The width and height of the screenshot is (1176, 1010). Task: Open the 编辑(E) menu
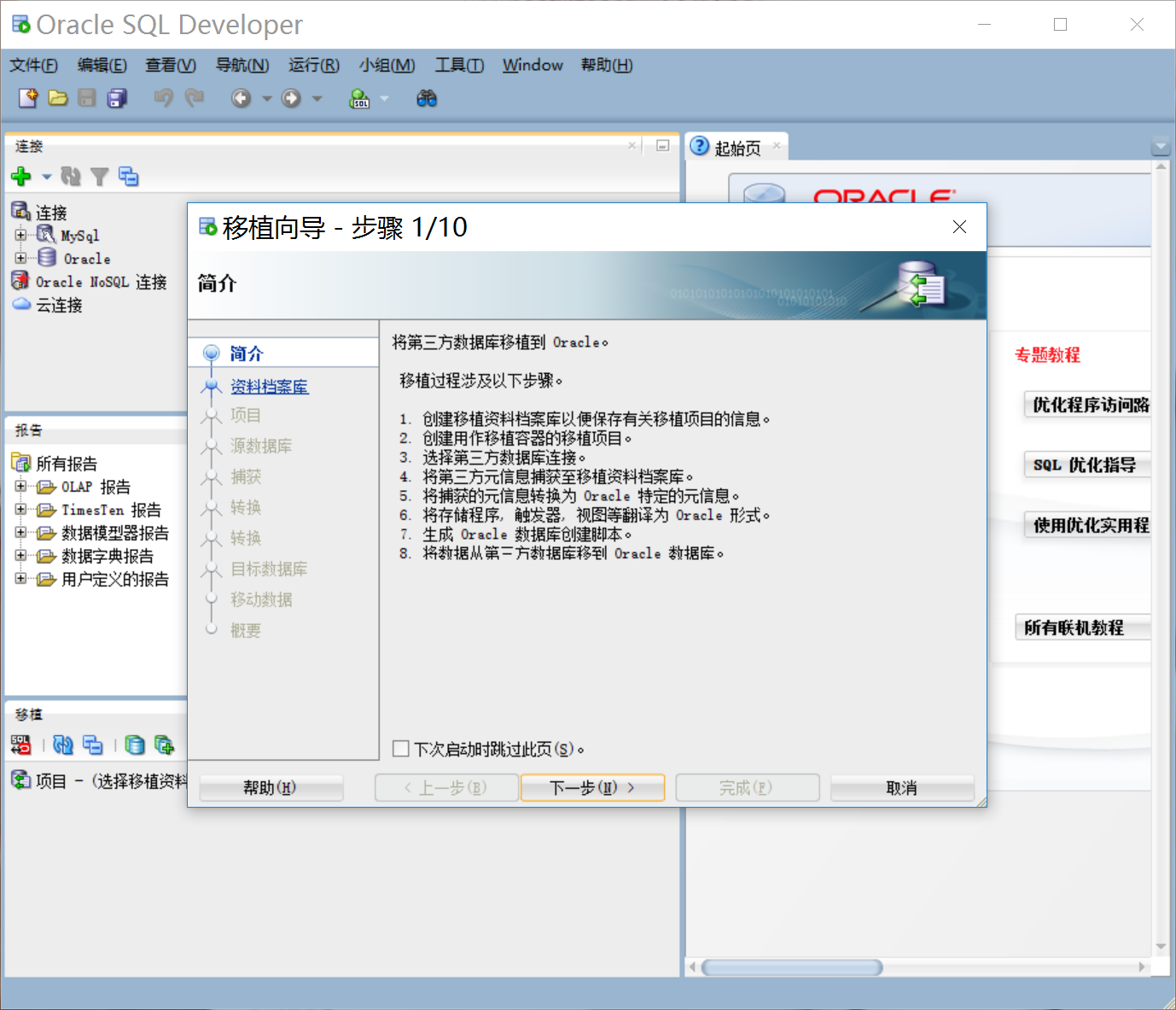(x=102, y=65)
